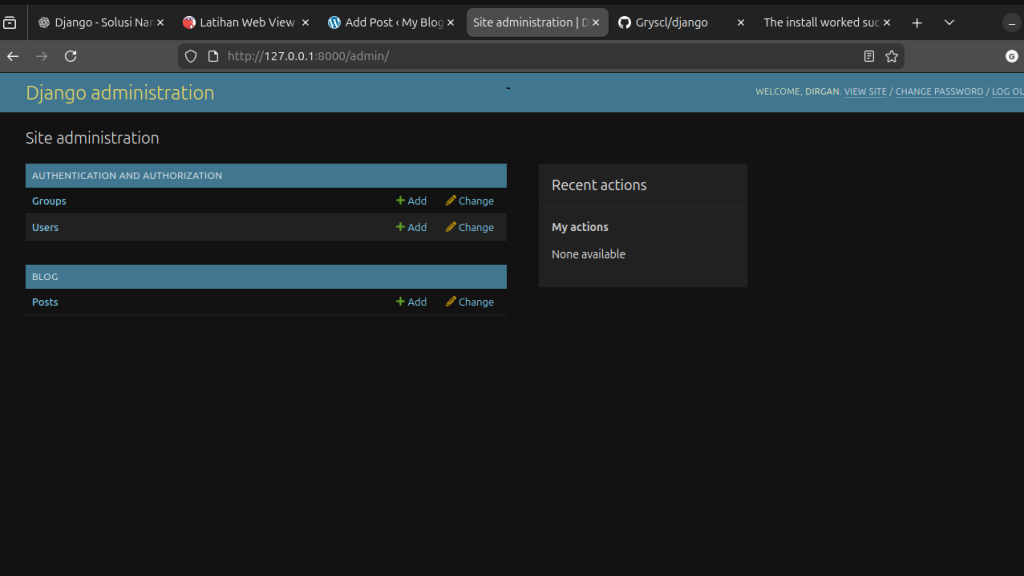Toggle reader view icon in address bar
Viewport: 1024px width, 576px height.
click(x=869, y=56)
